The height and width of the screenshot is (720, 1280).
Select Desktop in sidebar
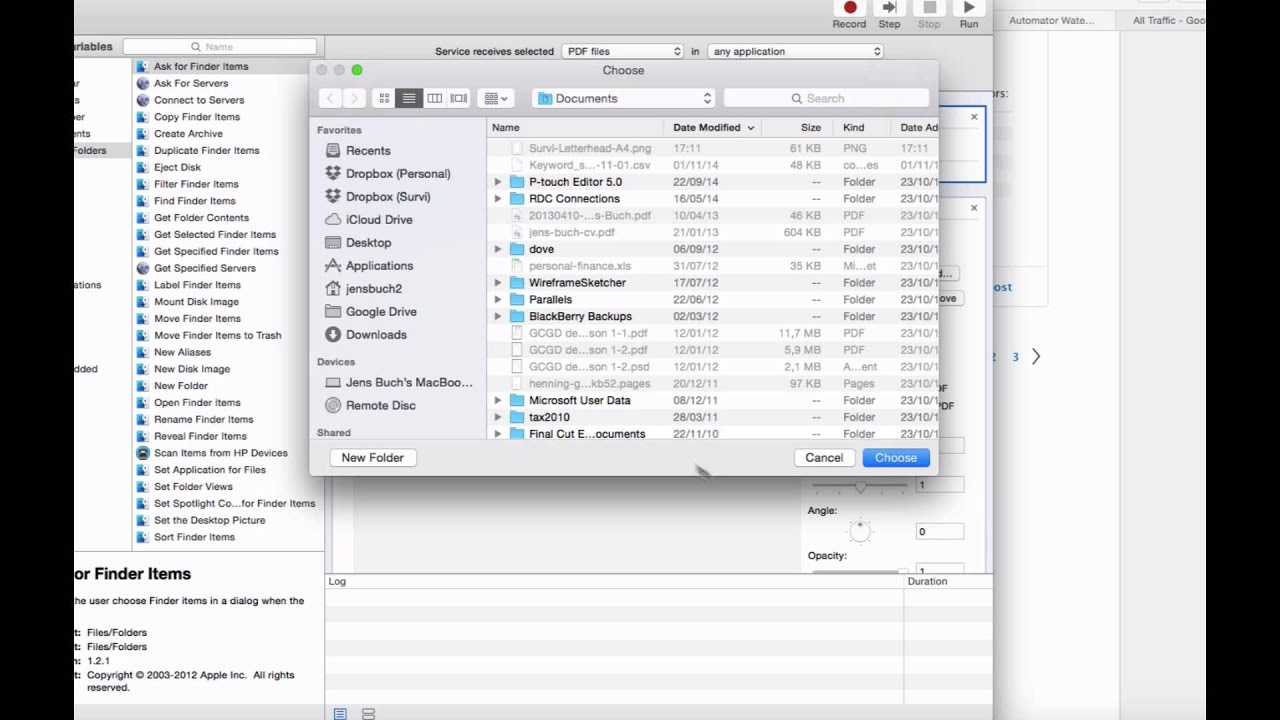coord(358,243)
